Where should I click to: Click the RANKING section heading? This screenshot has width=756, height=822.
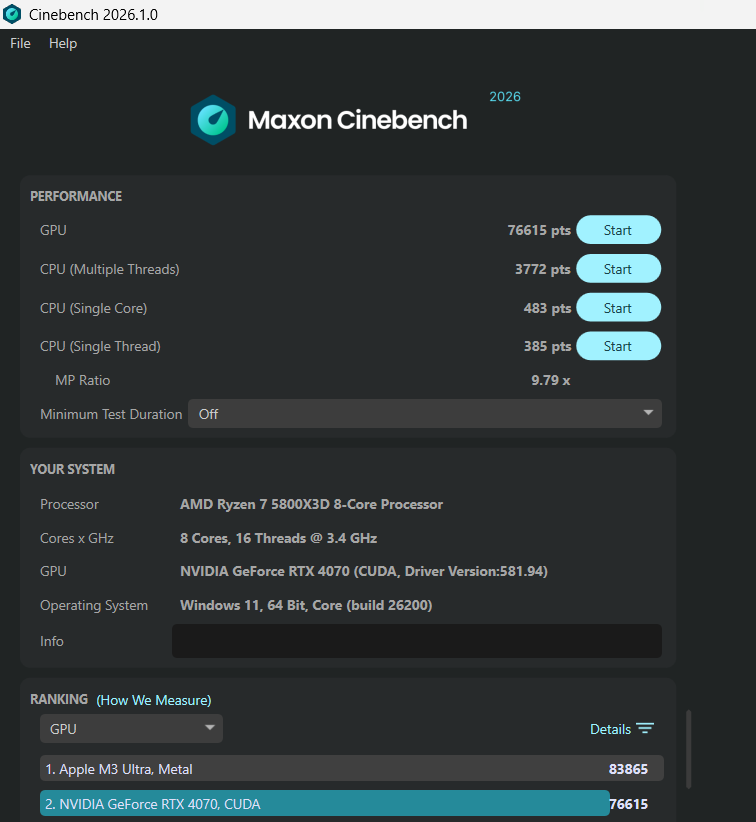pyautogui.click(x=59, y=699)
